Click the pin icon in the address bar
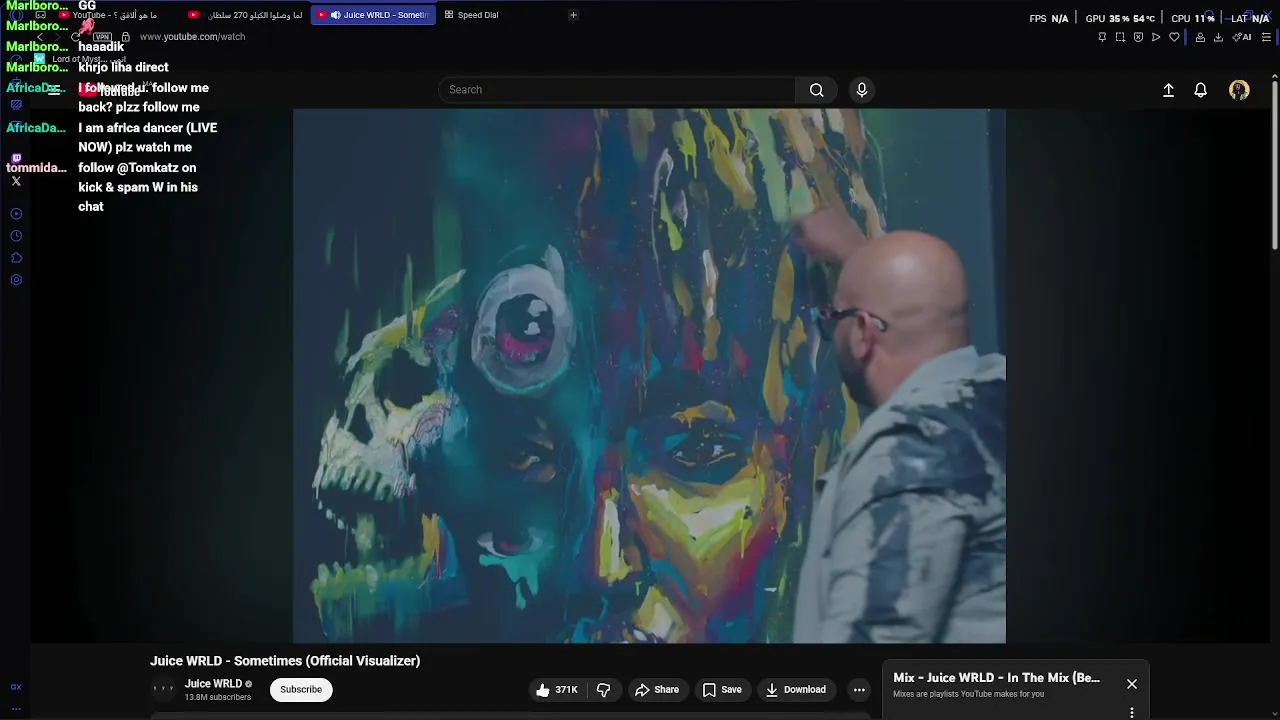Screen dimensions: 1280x720 pyautogui.click(x=1102, y=37)
